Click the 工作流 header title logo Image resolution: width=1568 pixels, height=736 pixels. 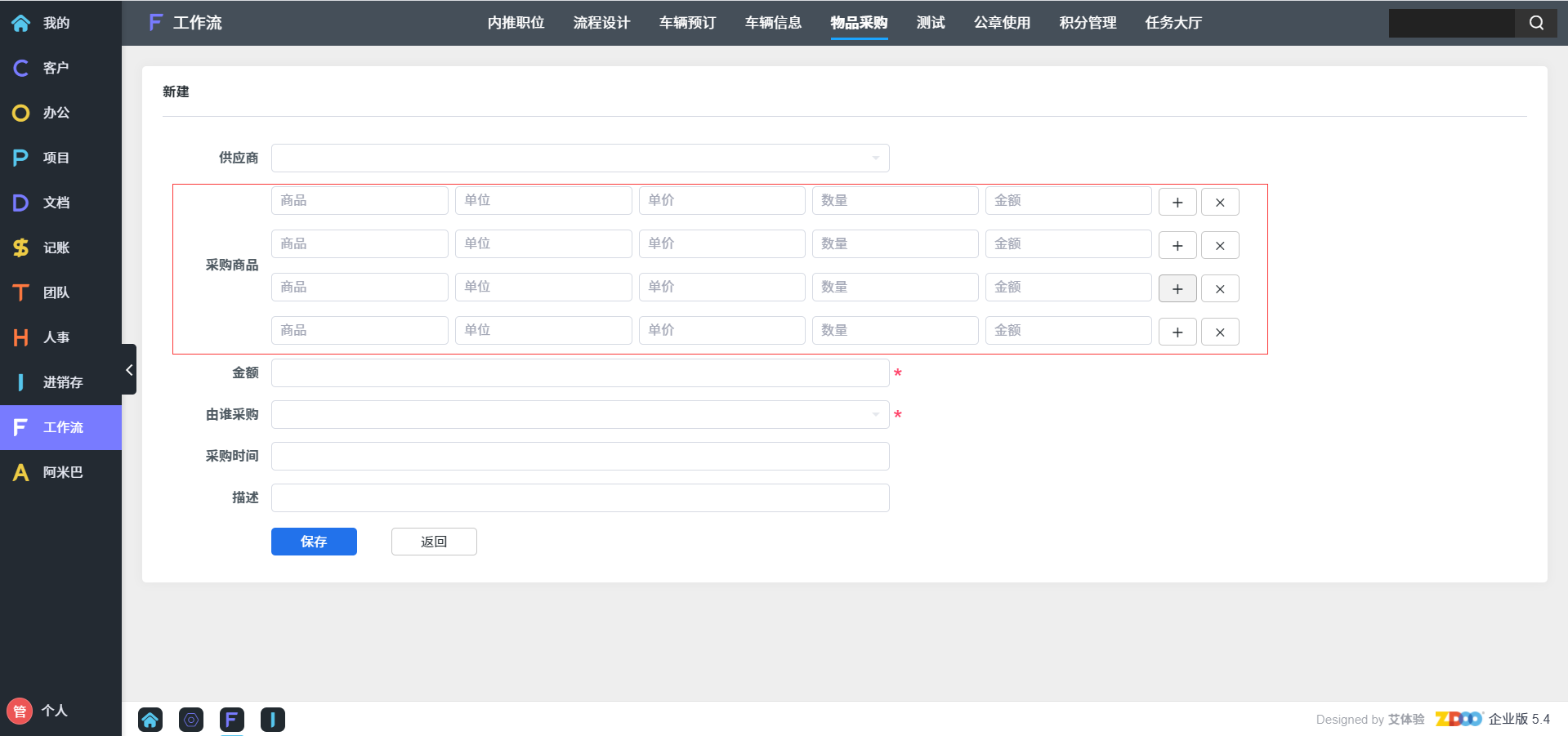click(185, 23)
